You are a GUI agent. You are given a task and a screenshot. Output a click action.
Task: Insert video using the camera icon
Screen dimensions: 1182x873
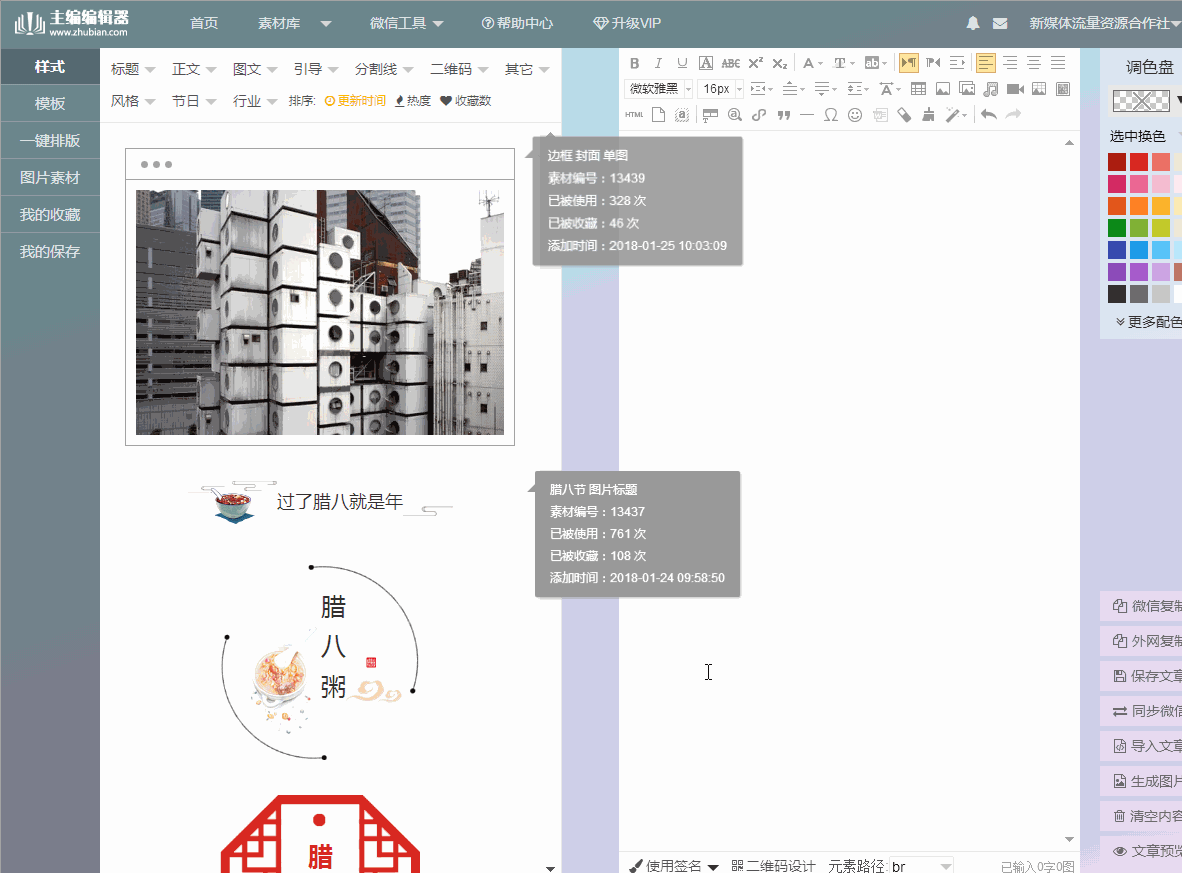[1015, 89]
